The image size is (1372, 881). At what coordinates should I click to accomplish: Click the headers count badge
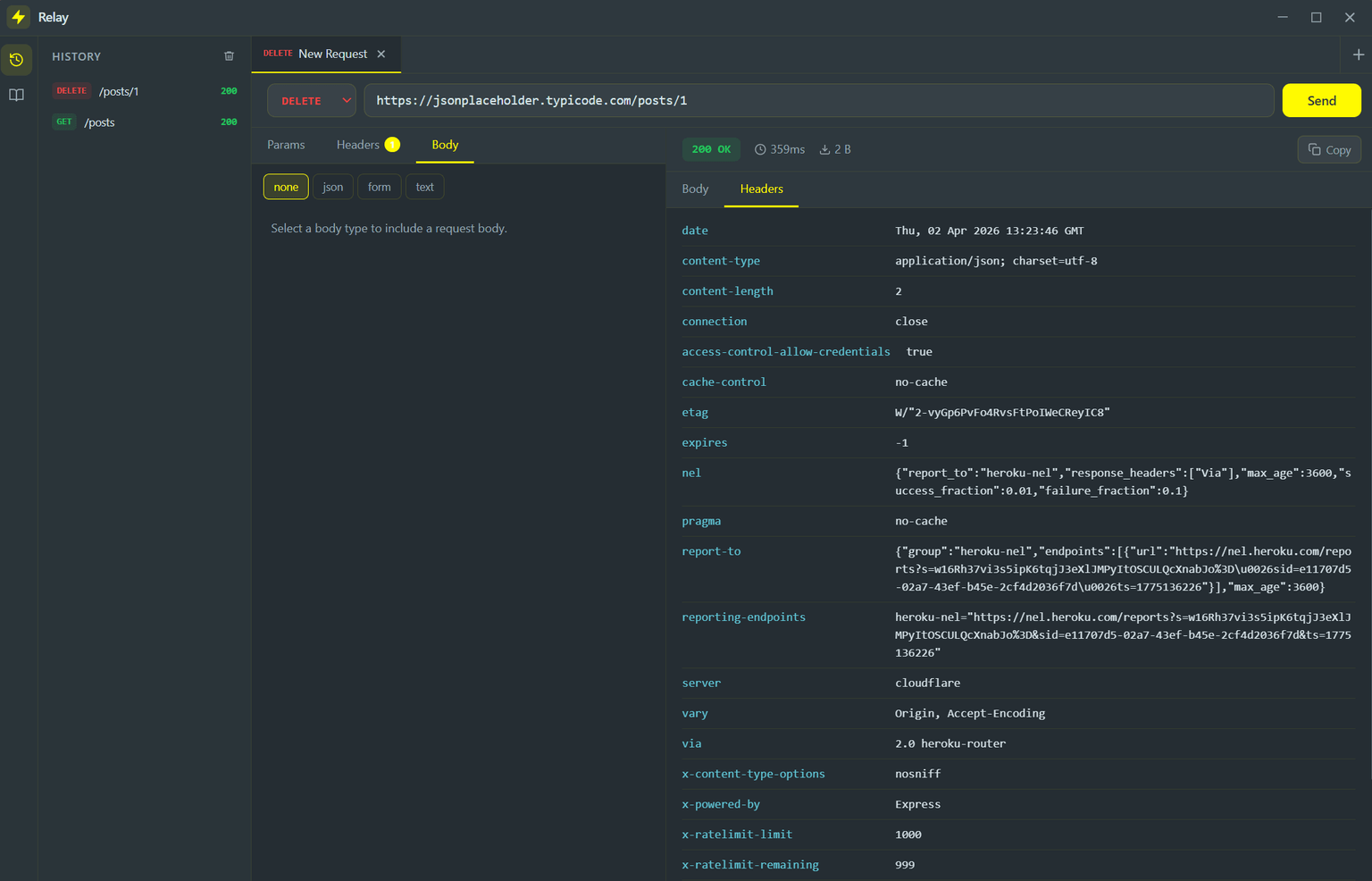(392, 145)
